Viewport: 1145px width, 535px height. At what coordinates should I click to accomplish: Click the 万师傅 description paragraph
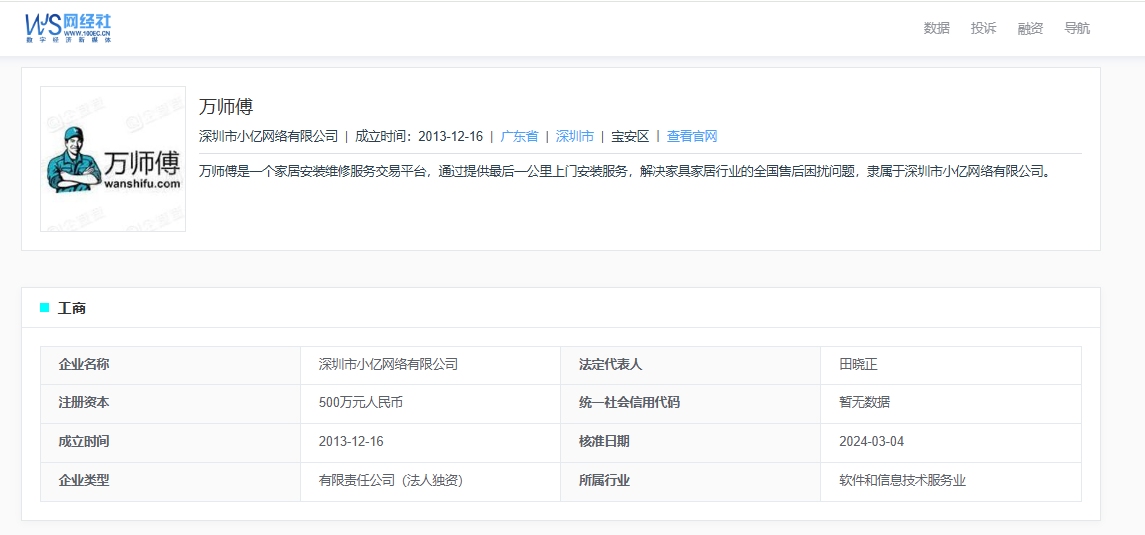[624, 172]
